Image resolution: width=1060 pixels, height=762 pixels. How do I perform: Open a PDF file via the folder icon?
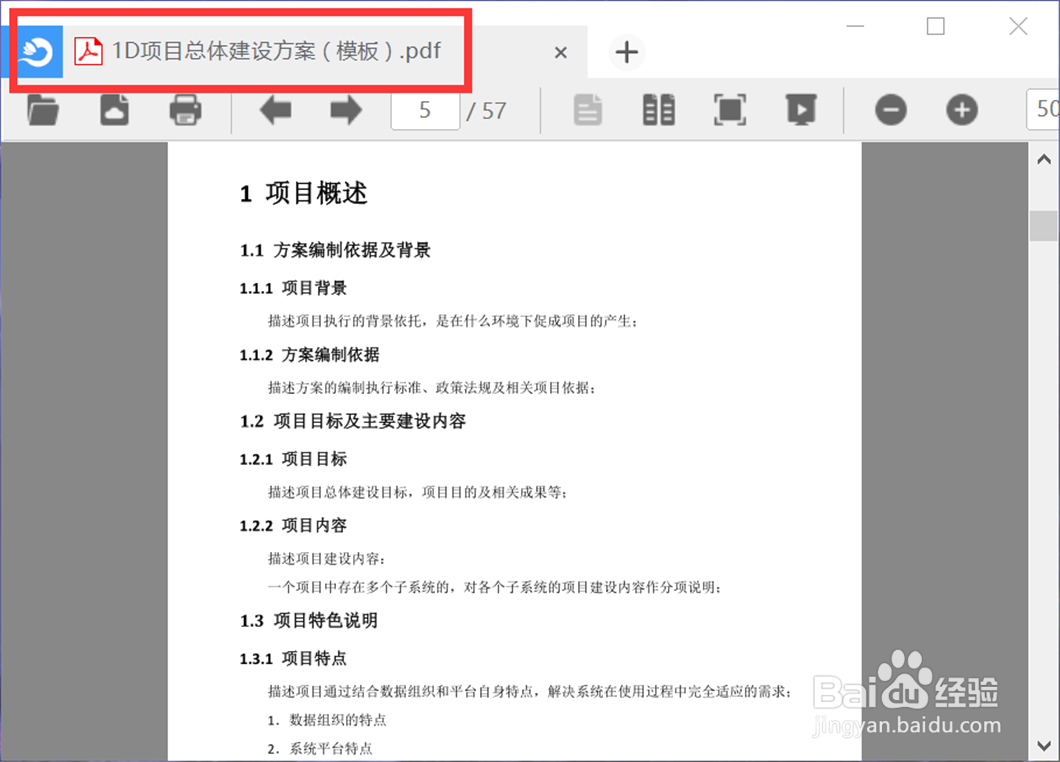coord(42,110)
